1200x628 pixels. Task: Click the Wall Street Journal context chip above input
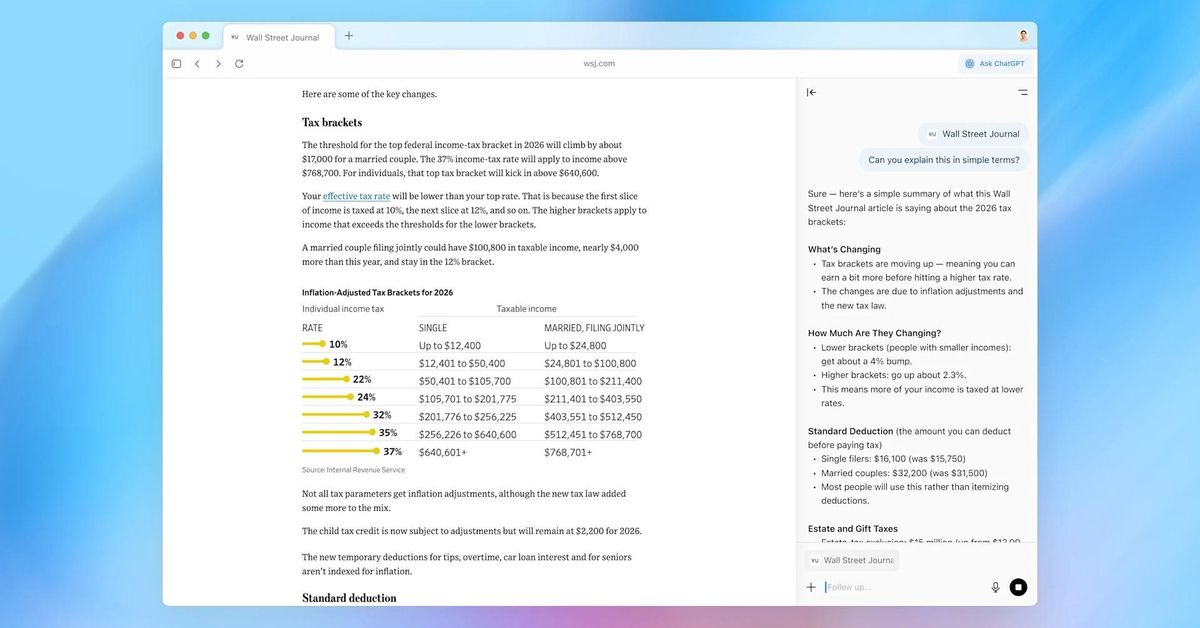coord(852,561)
